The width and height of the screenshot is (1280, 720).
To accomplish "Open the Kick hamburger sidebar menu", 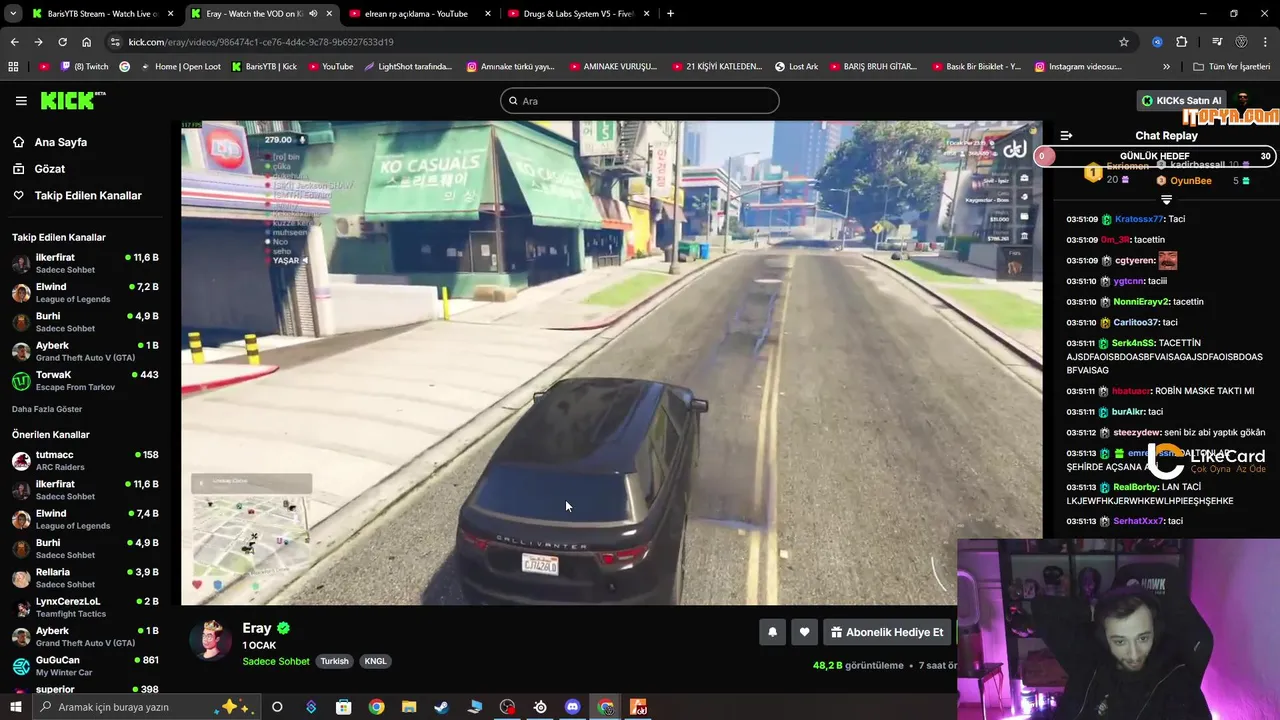I will [21, 100].
